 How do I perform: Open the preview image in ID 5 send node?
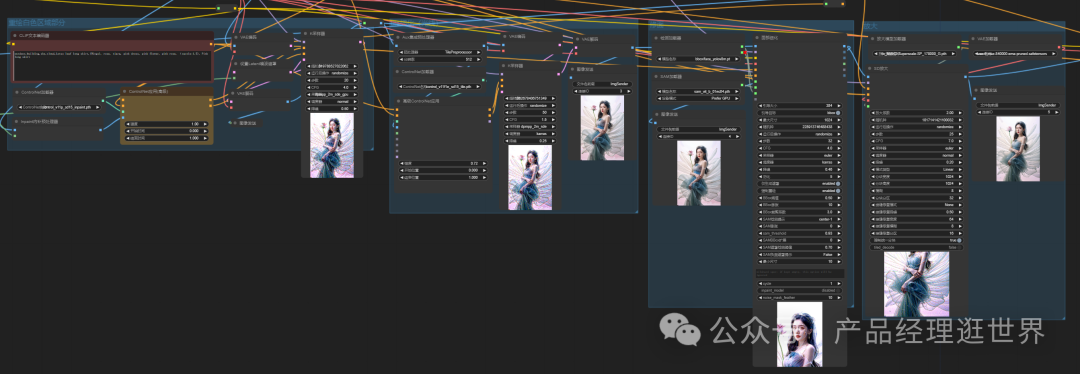[1017, 149]
